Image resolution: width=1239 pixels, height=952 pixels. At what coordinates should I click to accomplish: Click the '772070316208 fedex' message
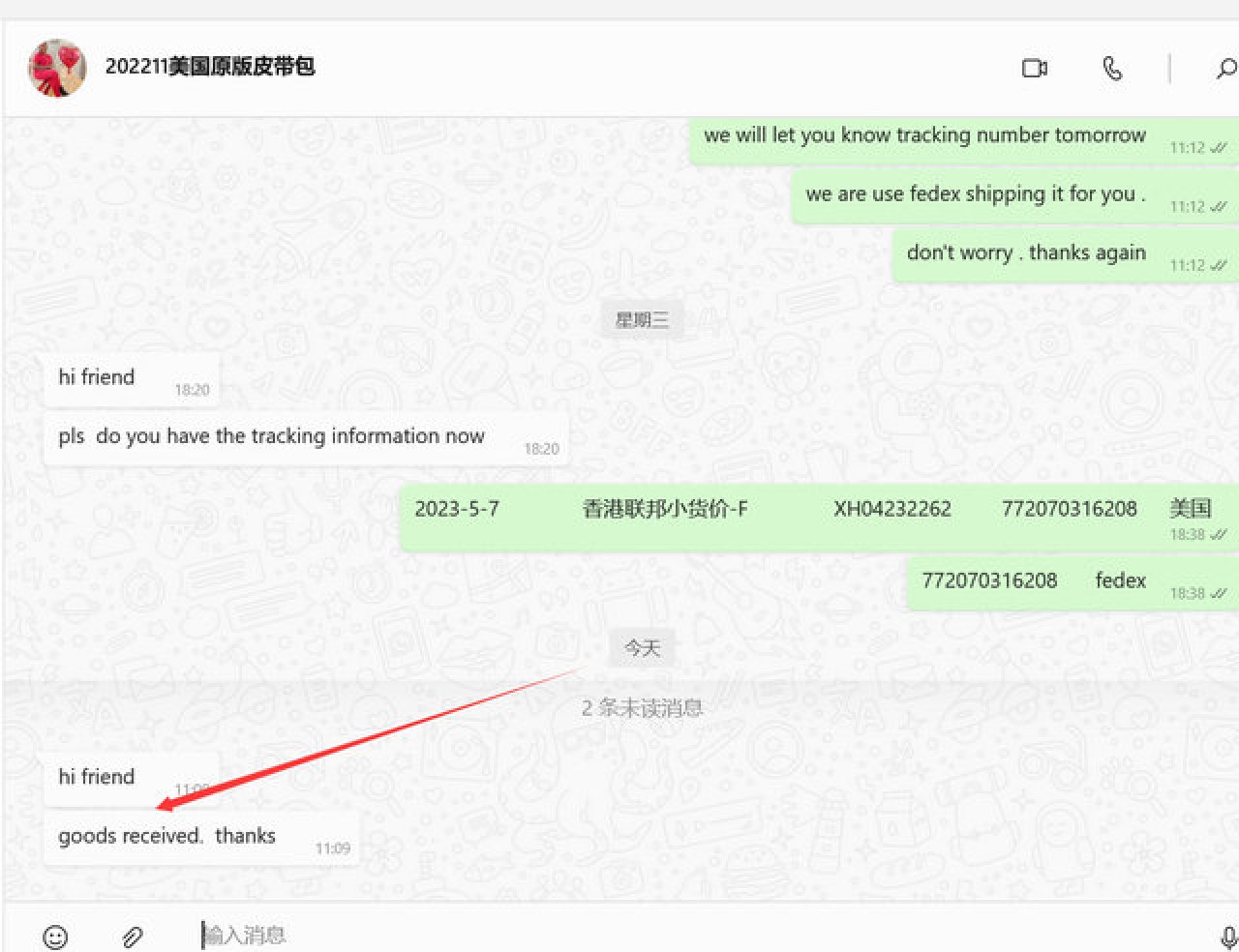coord(1033,580)
